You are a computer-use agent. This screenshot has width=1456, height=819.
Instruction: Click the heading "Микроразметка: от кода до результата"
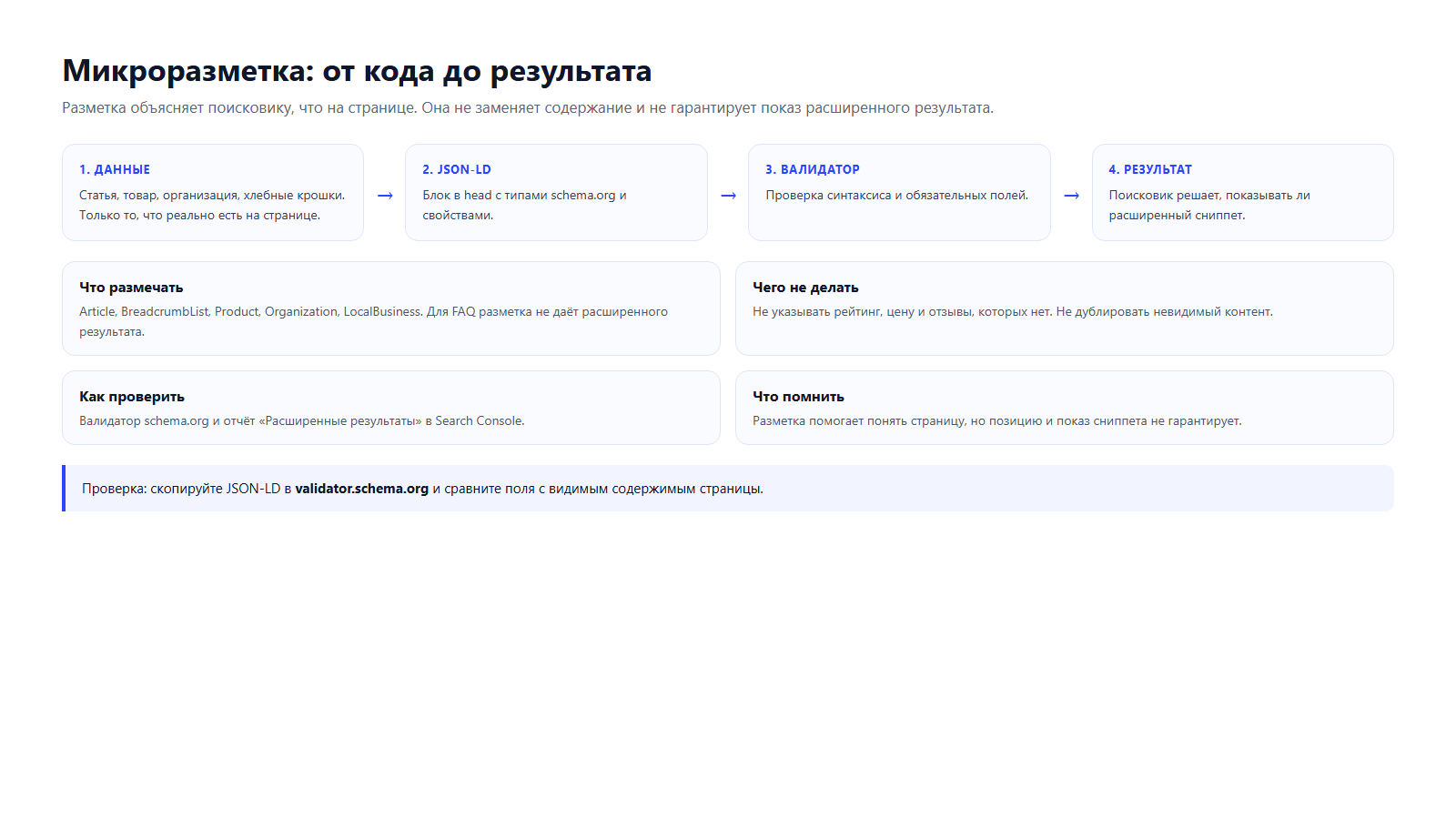click(x=357, y=71)
